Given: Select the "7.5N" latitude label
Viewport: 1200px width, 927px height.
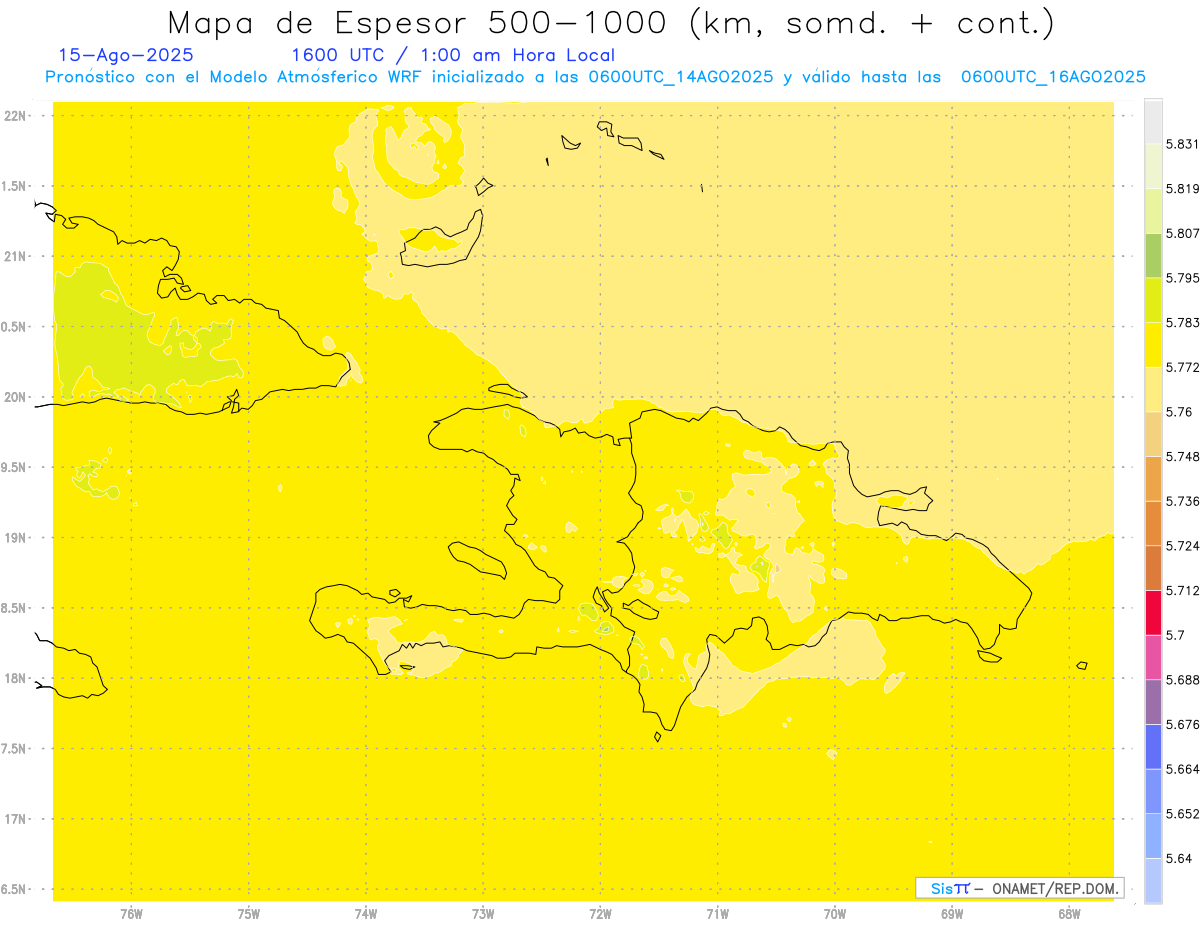Looking at the screenshot, I should (x=14, y=749).
